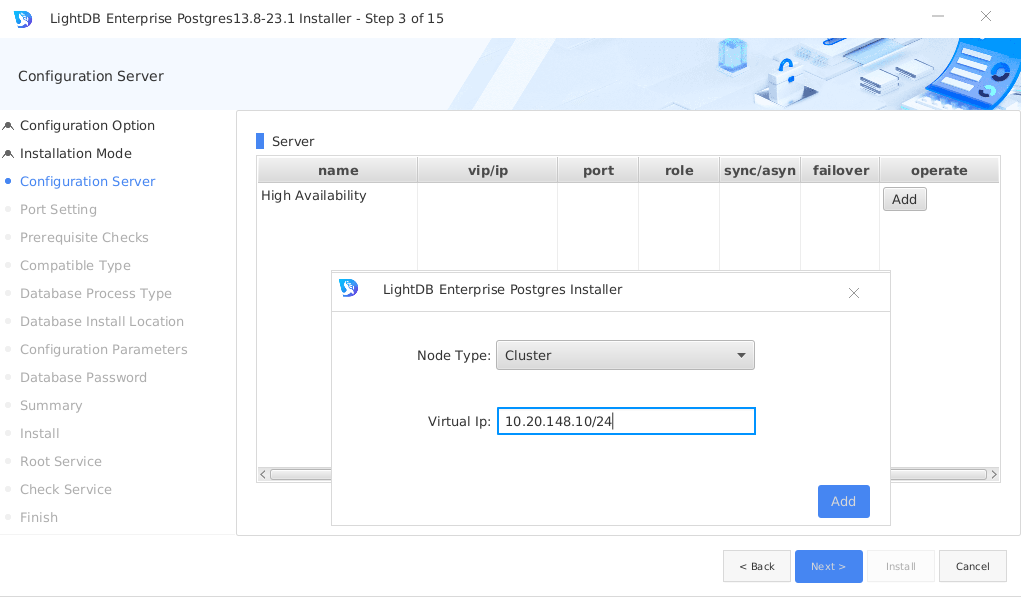The height and width of the screenshot is (597, 1021).
Task: Click the Virtual Ip input field
Action: [626, 421]
